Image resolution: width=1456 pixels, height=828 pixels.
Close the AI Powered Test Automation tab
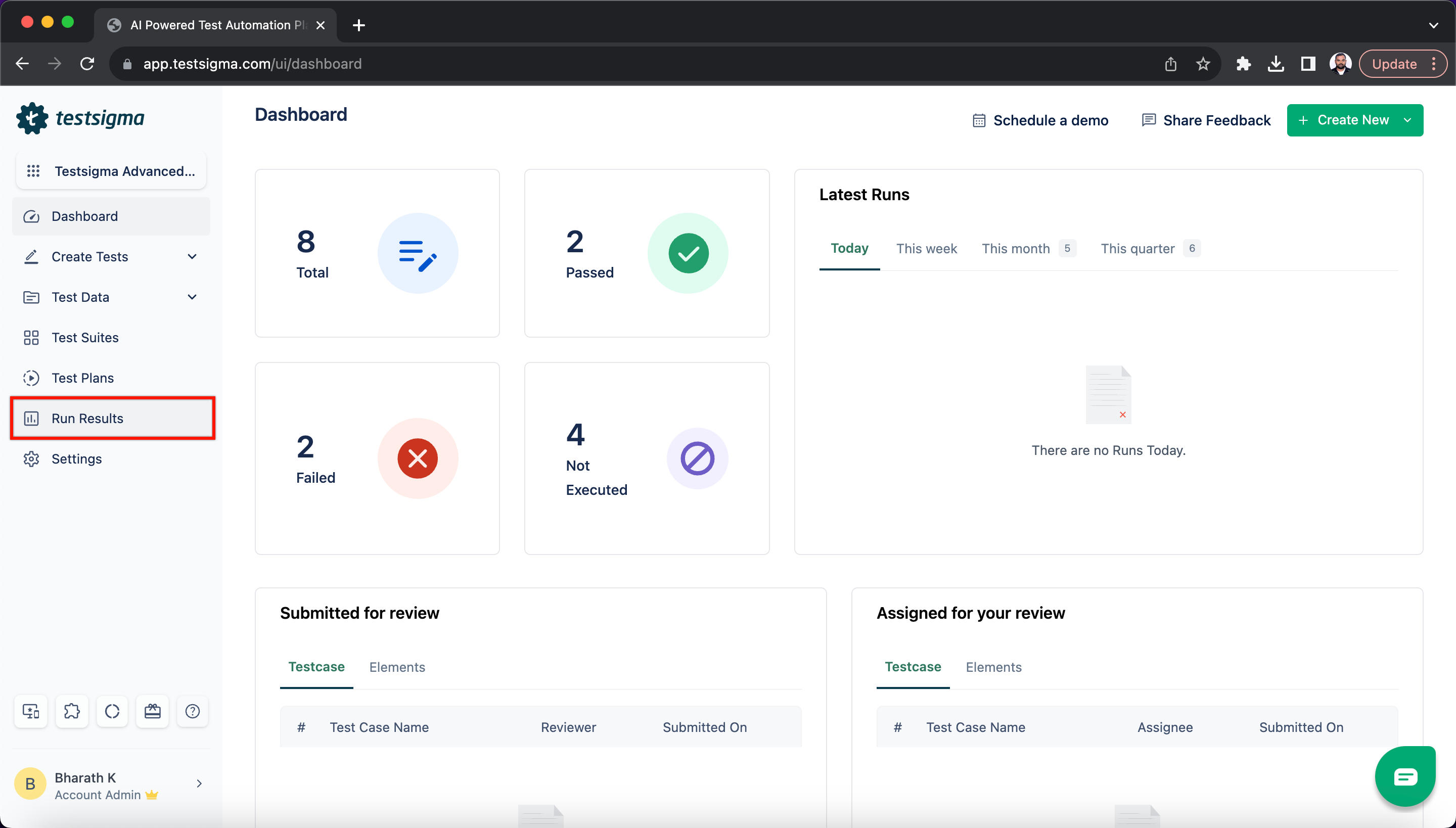(321, 25)
